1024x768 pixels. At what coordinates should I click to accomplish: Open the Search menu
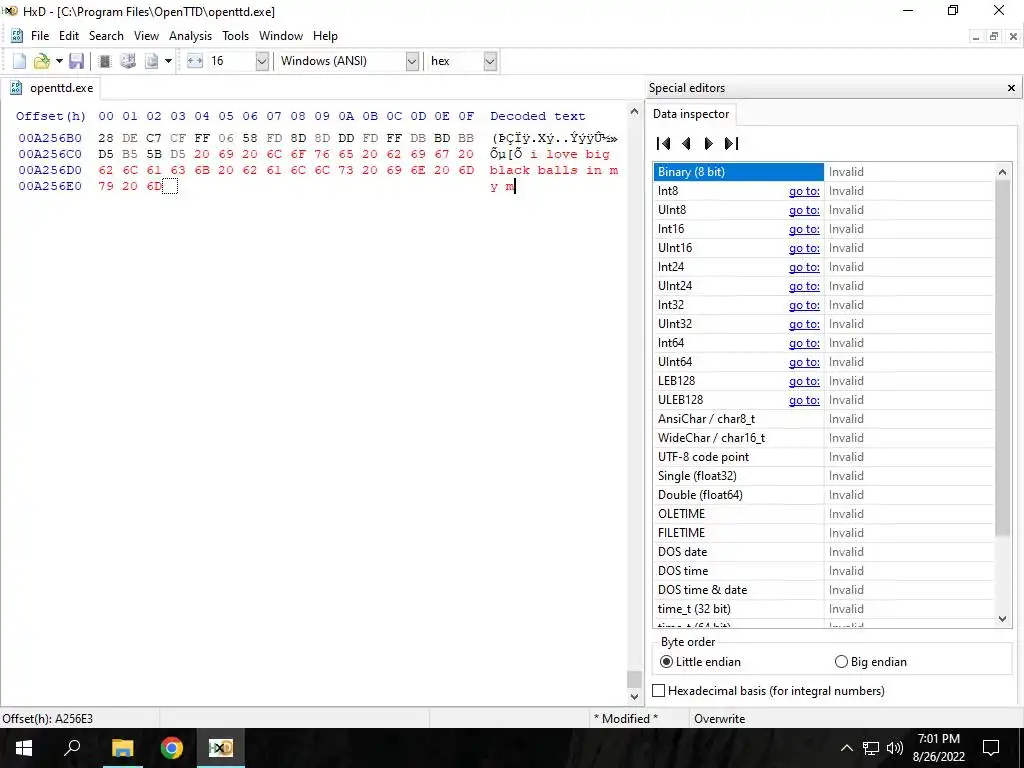pyautogui.click(x=106, y=36)
